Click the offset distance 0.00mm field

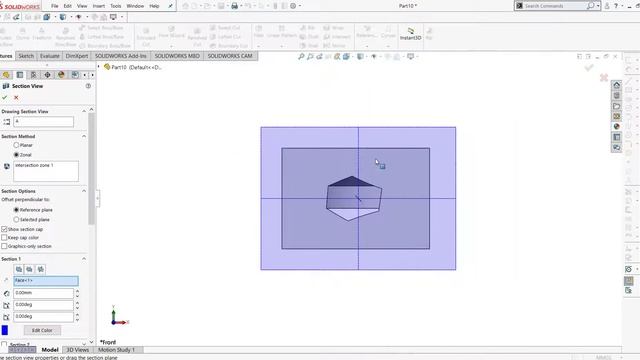43,293
